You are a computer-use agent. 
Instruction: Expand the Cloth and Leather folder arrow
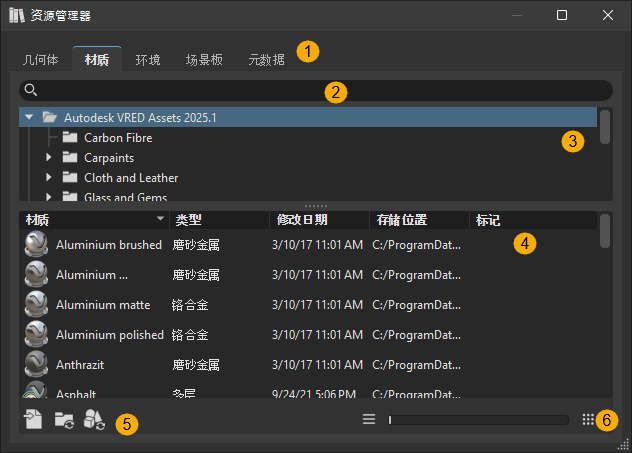pos(49,177)
